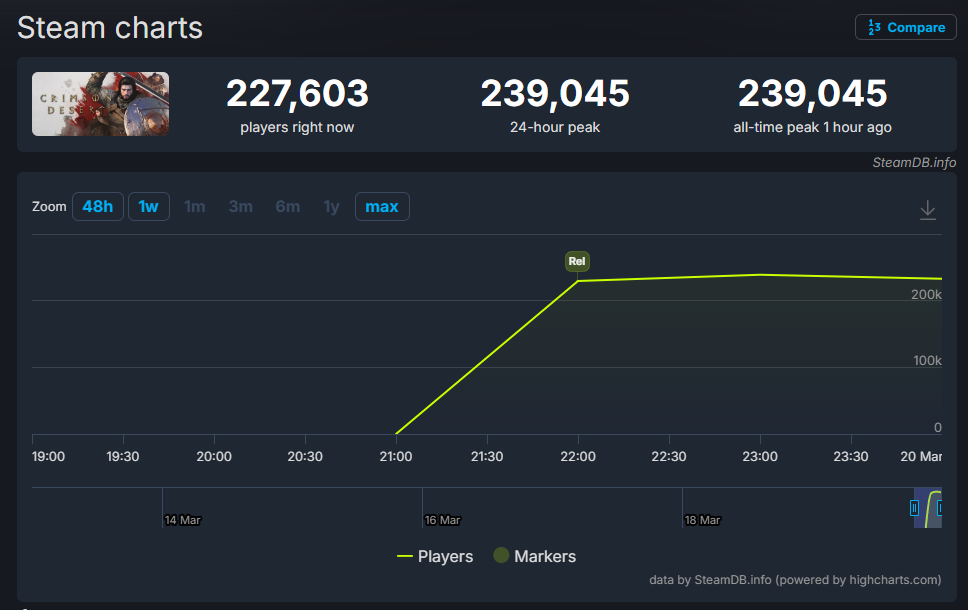Select the 1y zoom range

pyautogui.click(x=331, y=207)
